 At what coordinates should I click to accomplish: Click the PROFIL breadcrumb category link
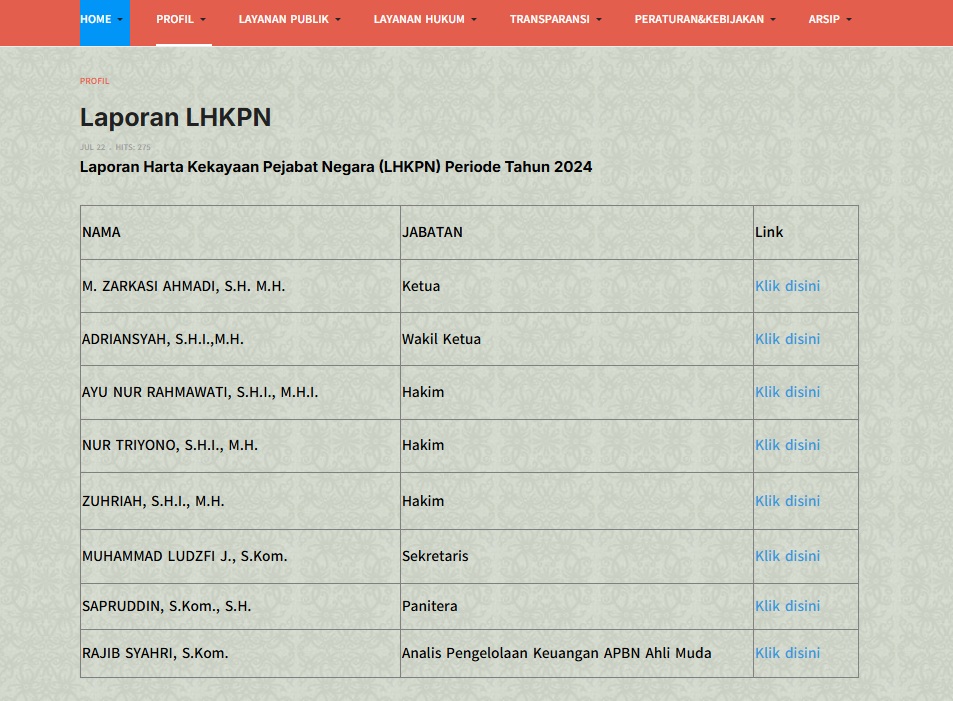[95, 81]
